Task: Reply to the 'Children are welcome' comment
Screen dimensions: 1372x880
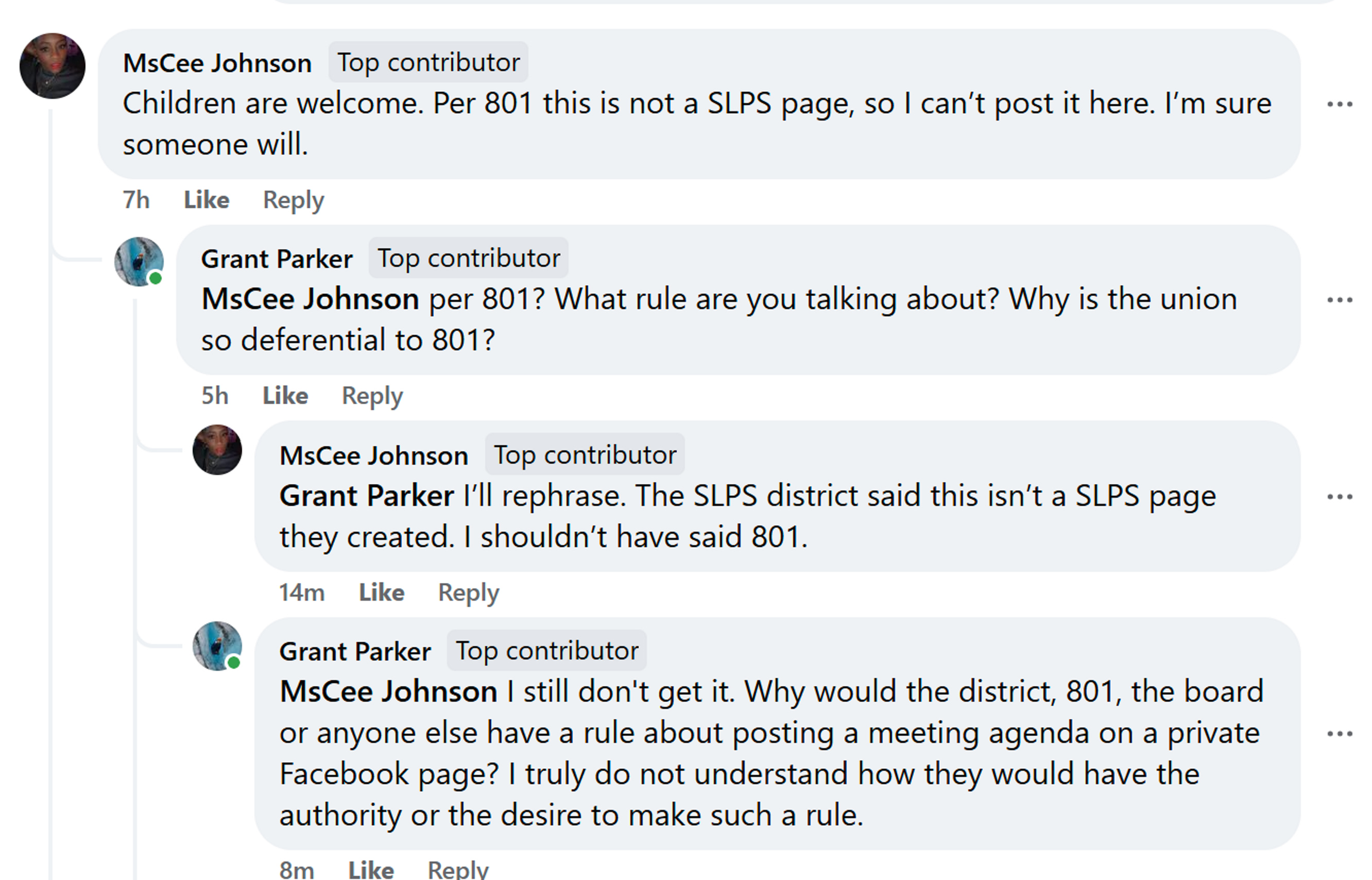Action: [293, 200]
